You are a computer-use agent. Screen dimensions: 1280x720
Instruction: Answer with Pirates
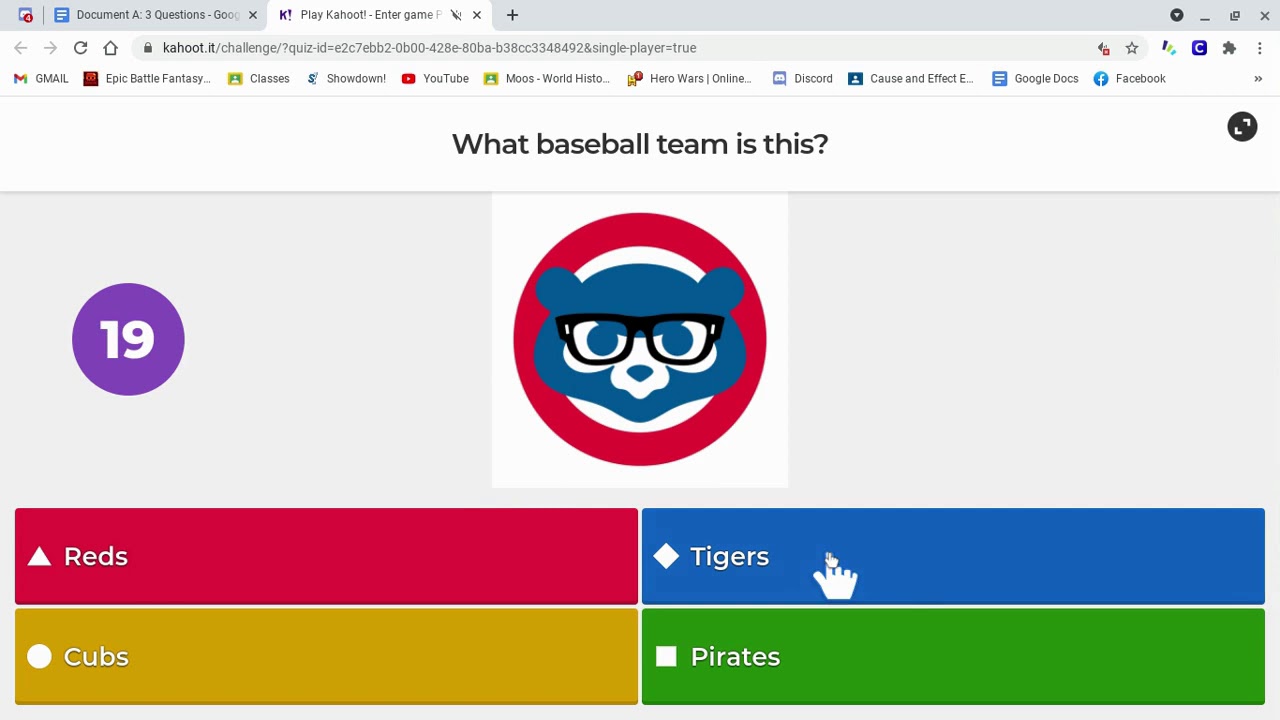click(953, 657)
